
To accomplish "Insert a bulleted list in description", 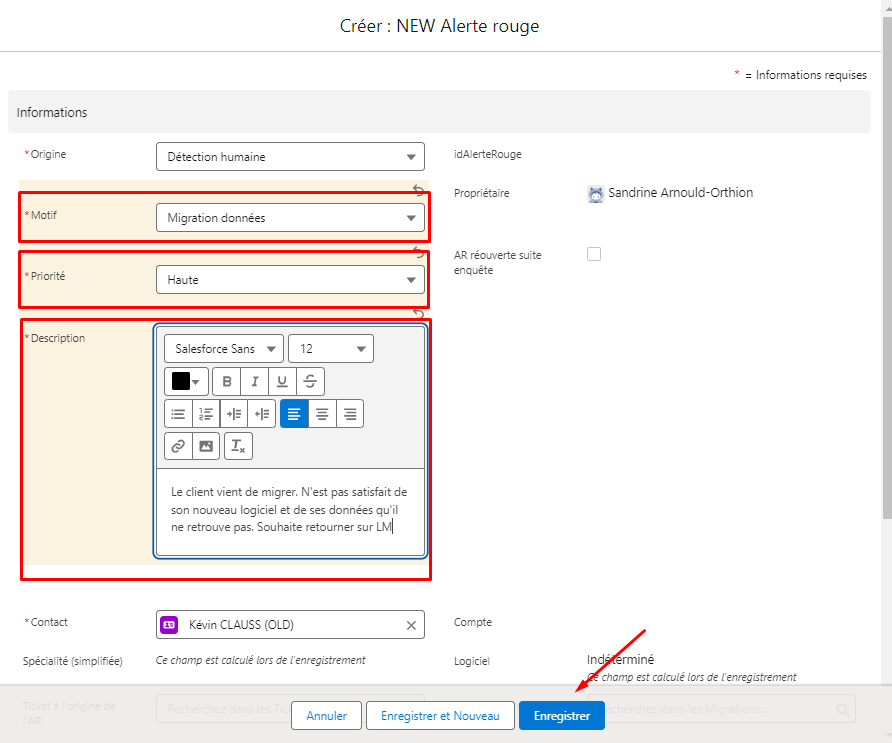I will [178, 414].
